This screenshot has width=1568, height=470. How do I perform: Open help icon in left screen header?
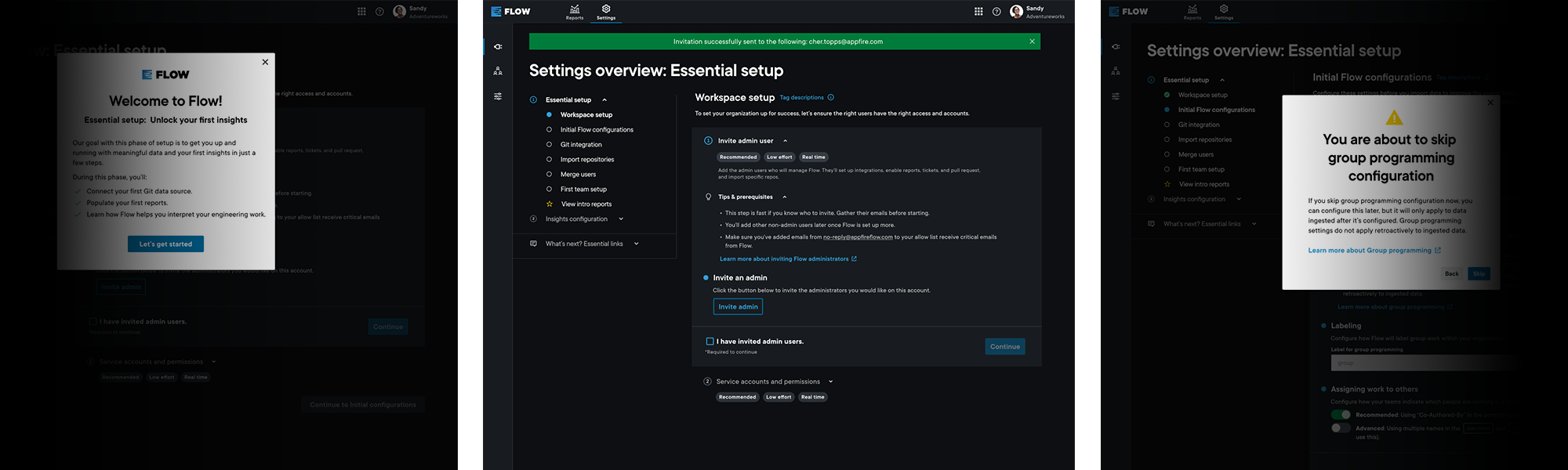tap(379, 12)
